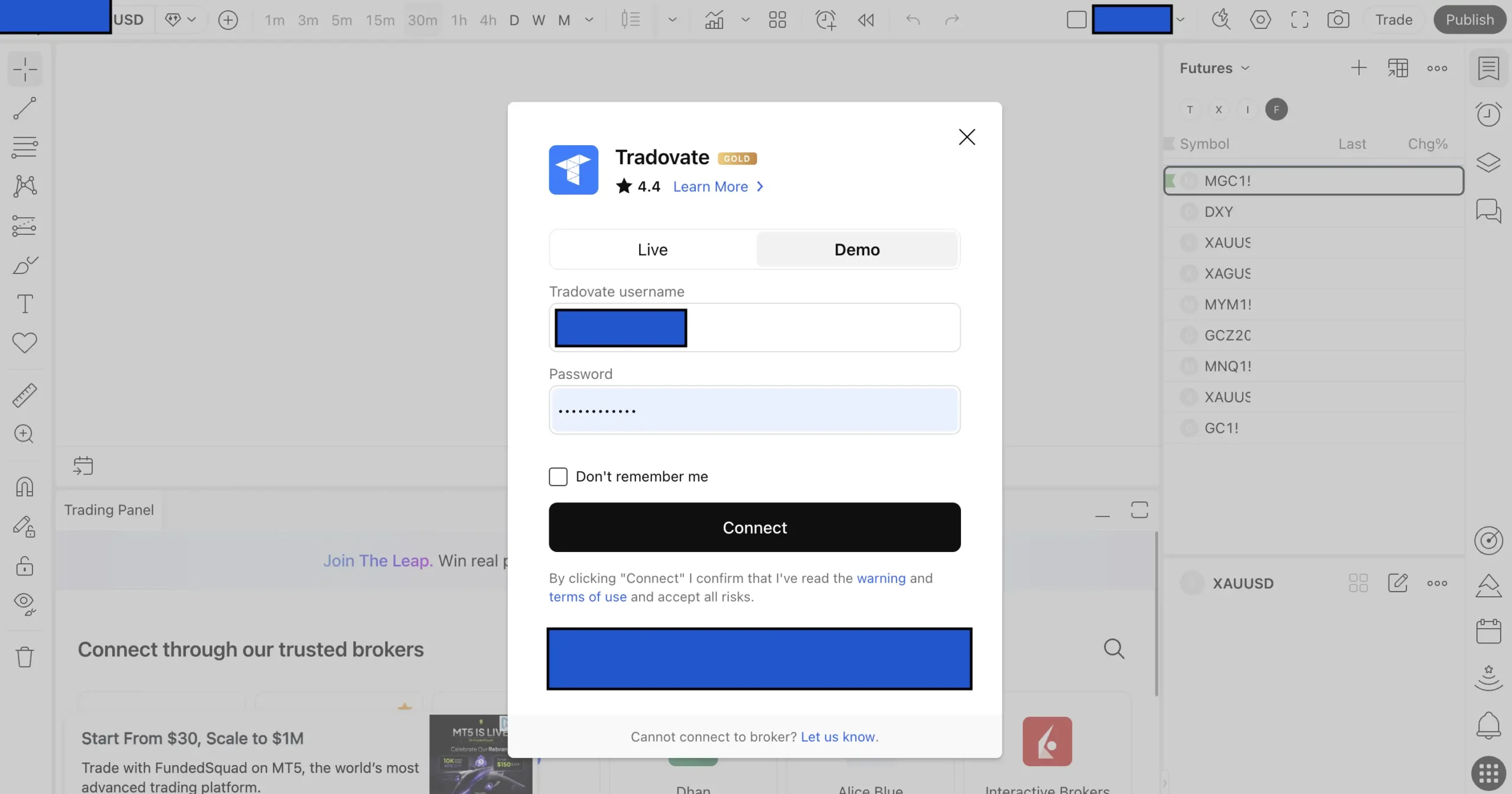Switch to the Live tab
Viewport: 1512px width, 794px height.
tap(651, 249)
